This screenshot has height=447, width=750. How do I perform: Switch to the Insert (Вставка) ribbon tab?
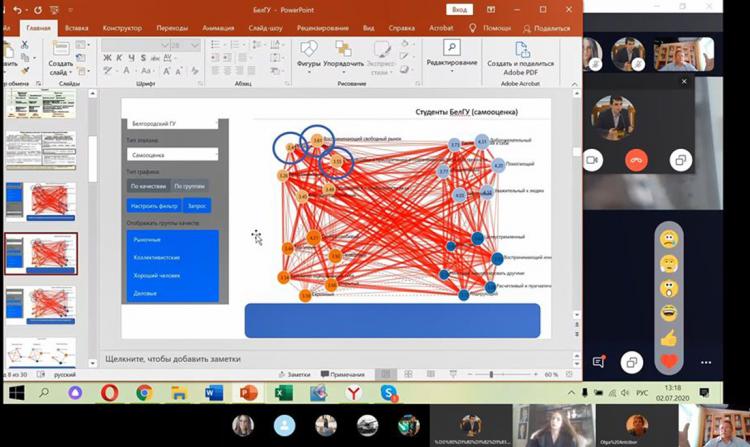[76, 29]
